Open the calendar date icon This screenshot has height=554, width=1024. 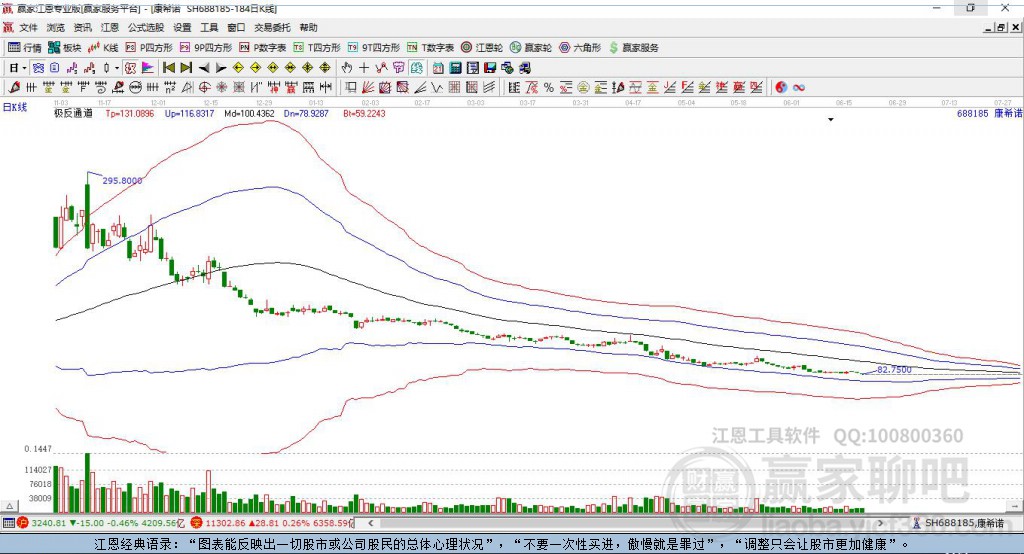coord(438,67)
